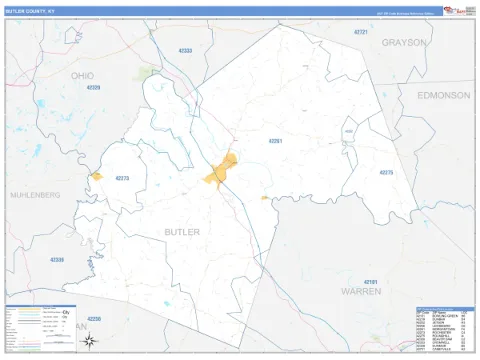Screen dimensions: 480x360
Task: Click the compass rose icon
Action: coord(89,341)
